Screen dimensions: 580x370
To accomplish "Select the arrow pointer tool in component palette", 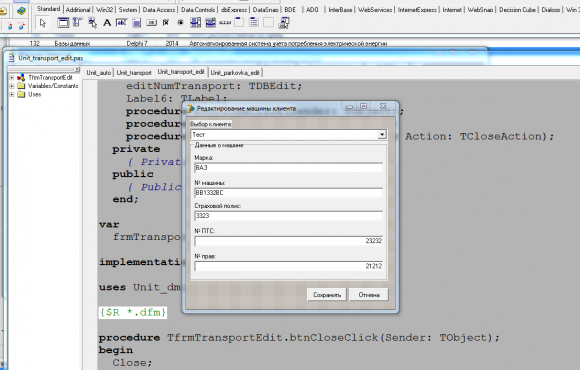I will point(43,23).
